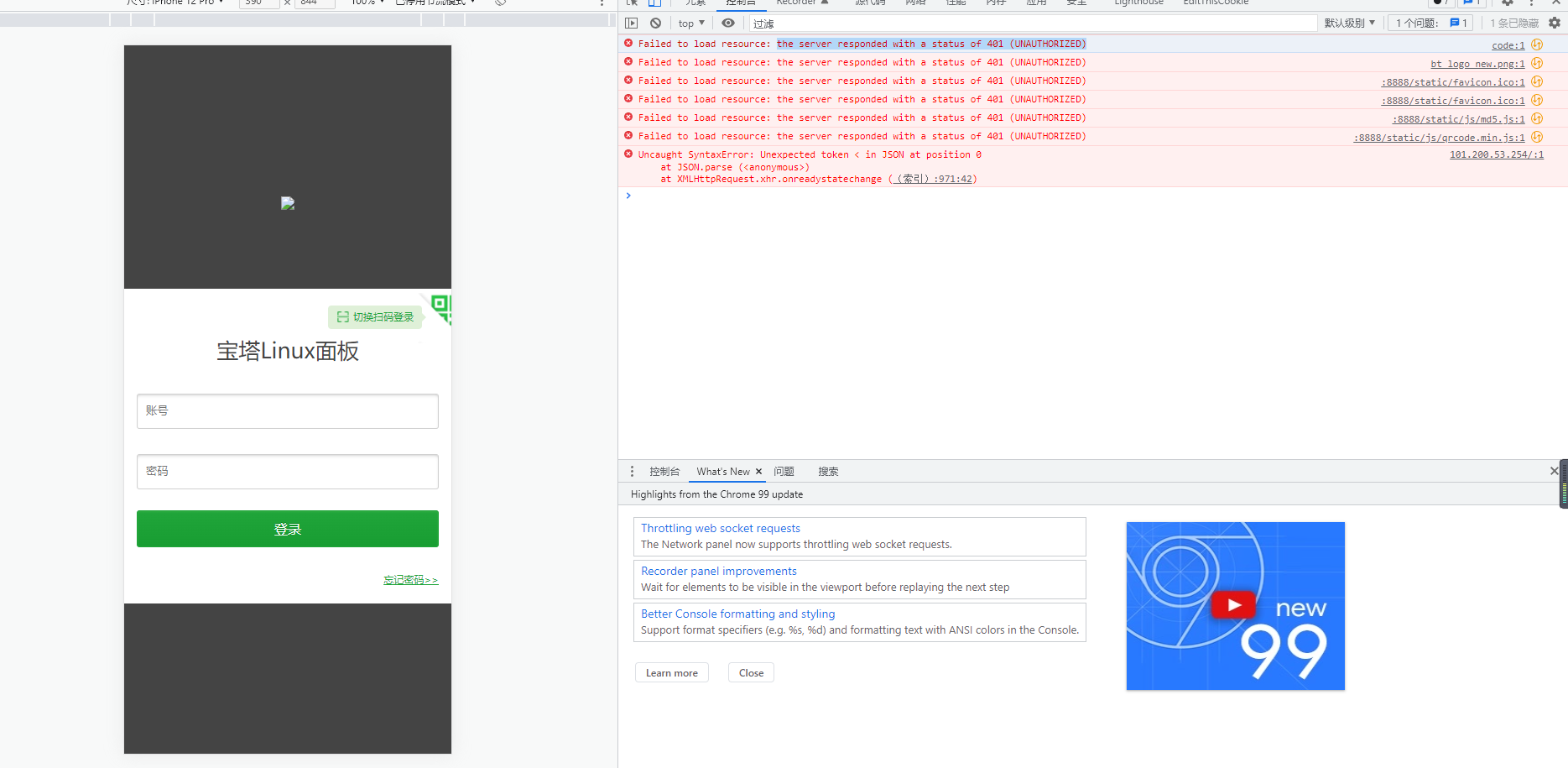This screenshot has width=1568, height=768.
Task: Open the drawer three-dot menu
Action: 633,472
